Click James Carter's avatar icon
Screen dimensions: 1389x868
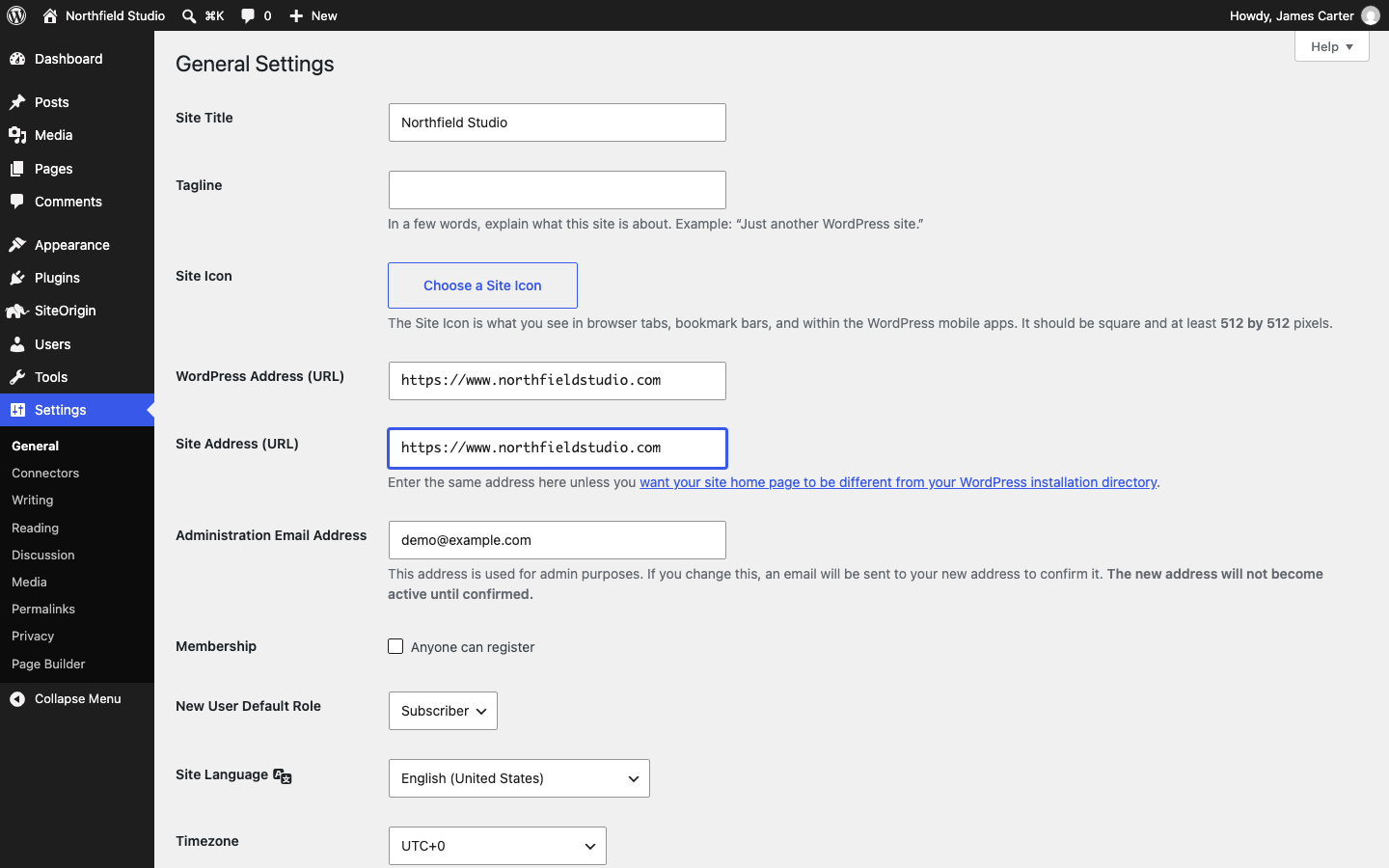(x=1371, y=15)
